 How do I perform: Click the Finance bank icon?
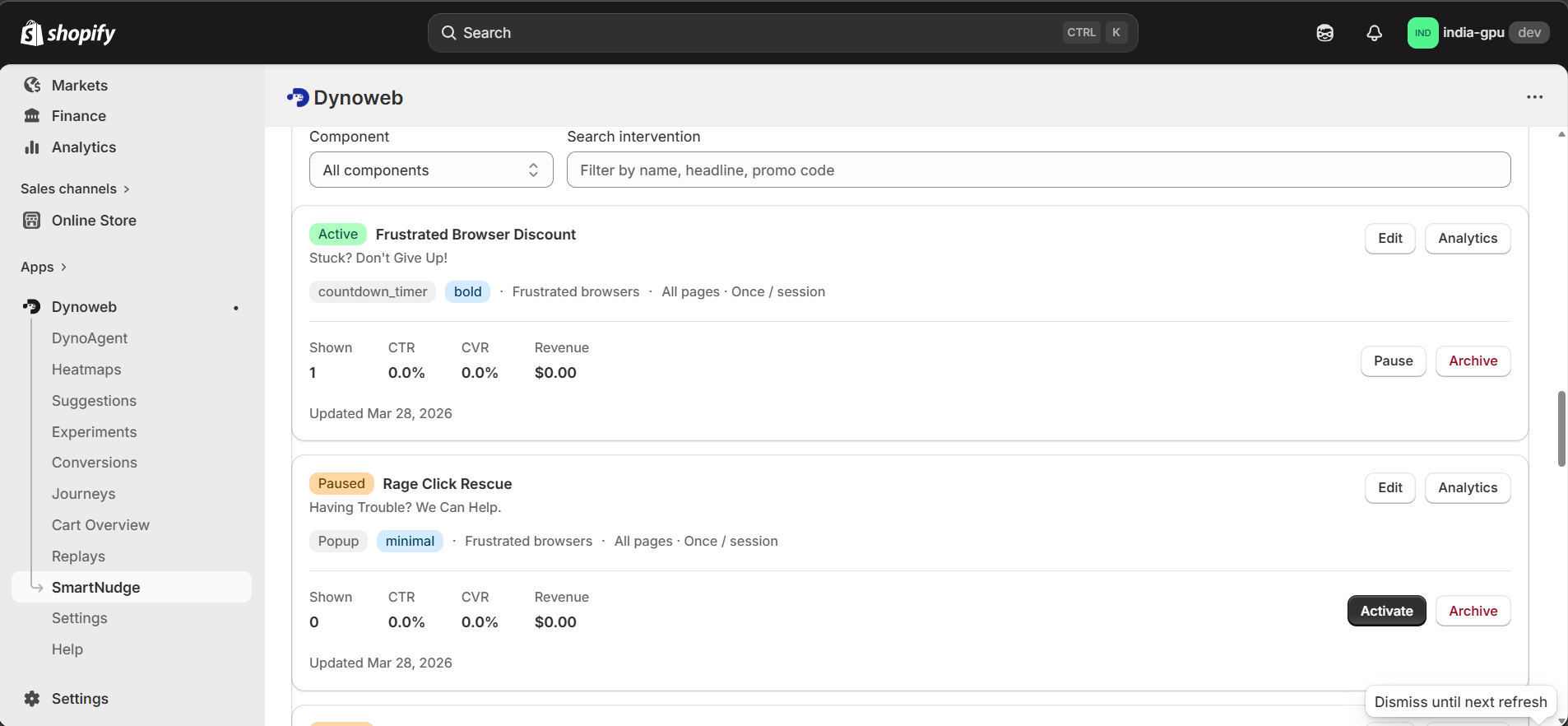point(32,116)
